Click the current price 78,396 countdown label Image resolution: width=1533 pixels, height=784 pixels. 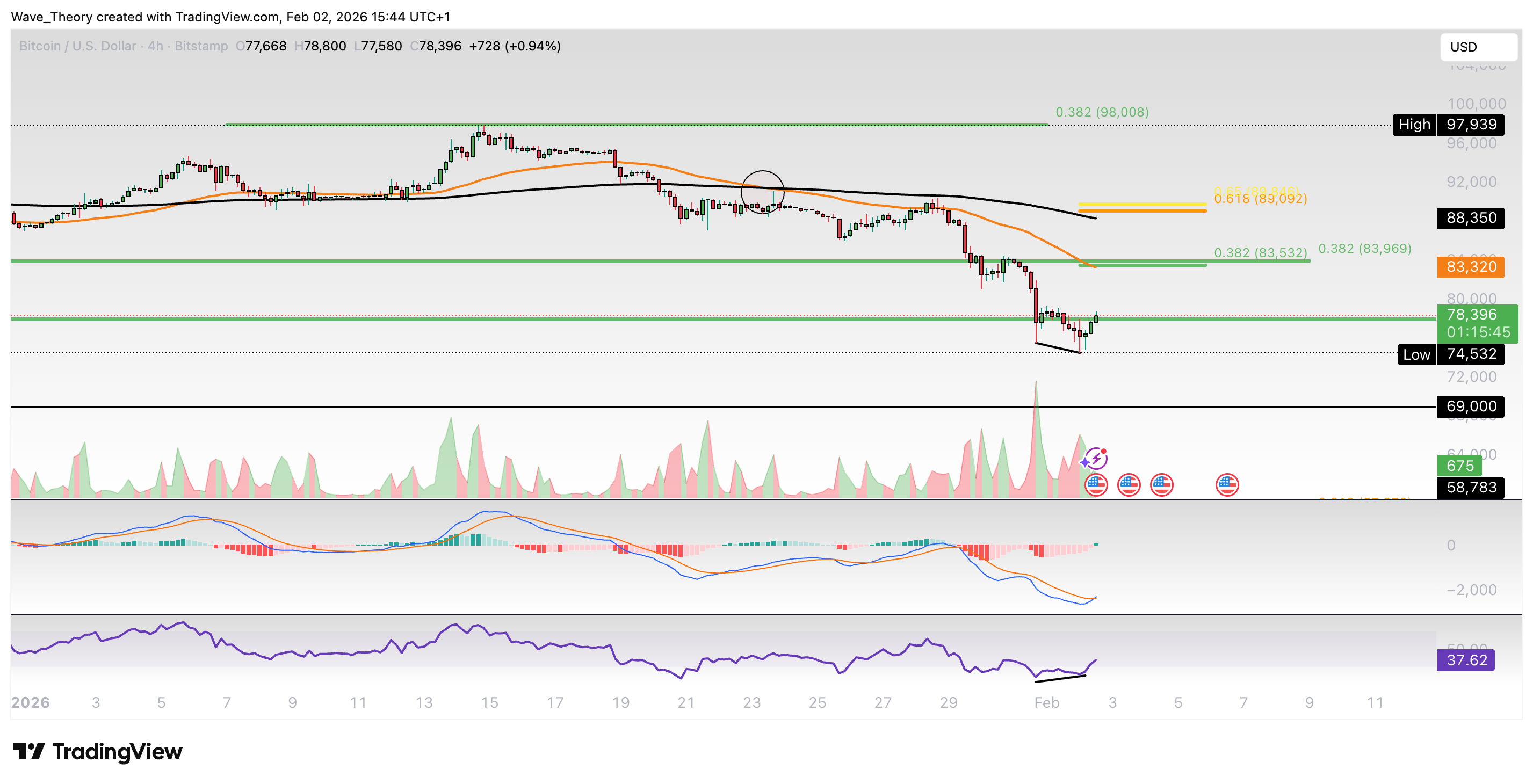click(x=1477, y=323)
